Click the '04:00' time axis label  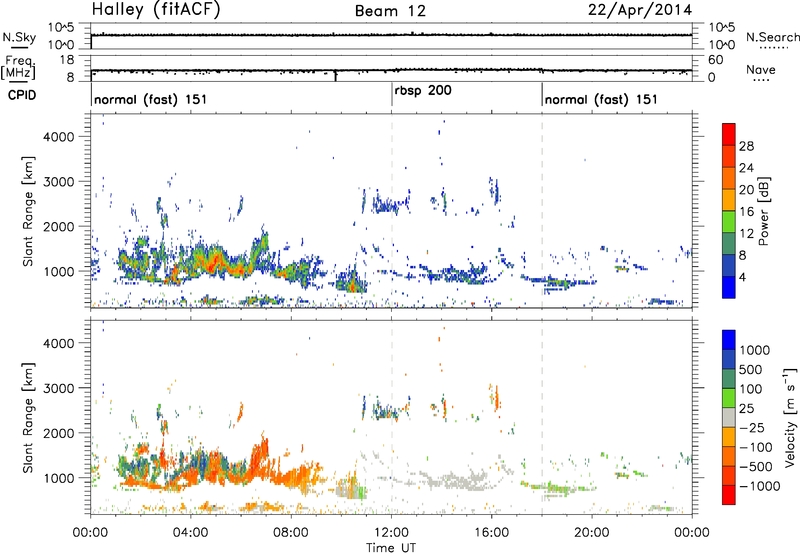190,533
